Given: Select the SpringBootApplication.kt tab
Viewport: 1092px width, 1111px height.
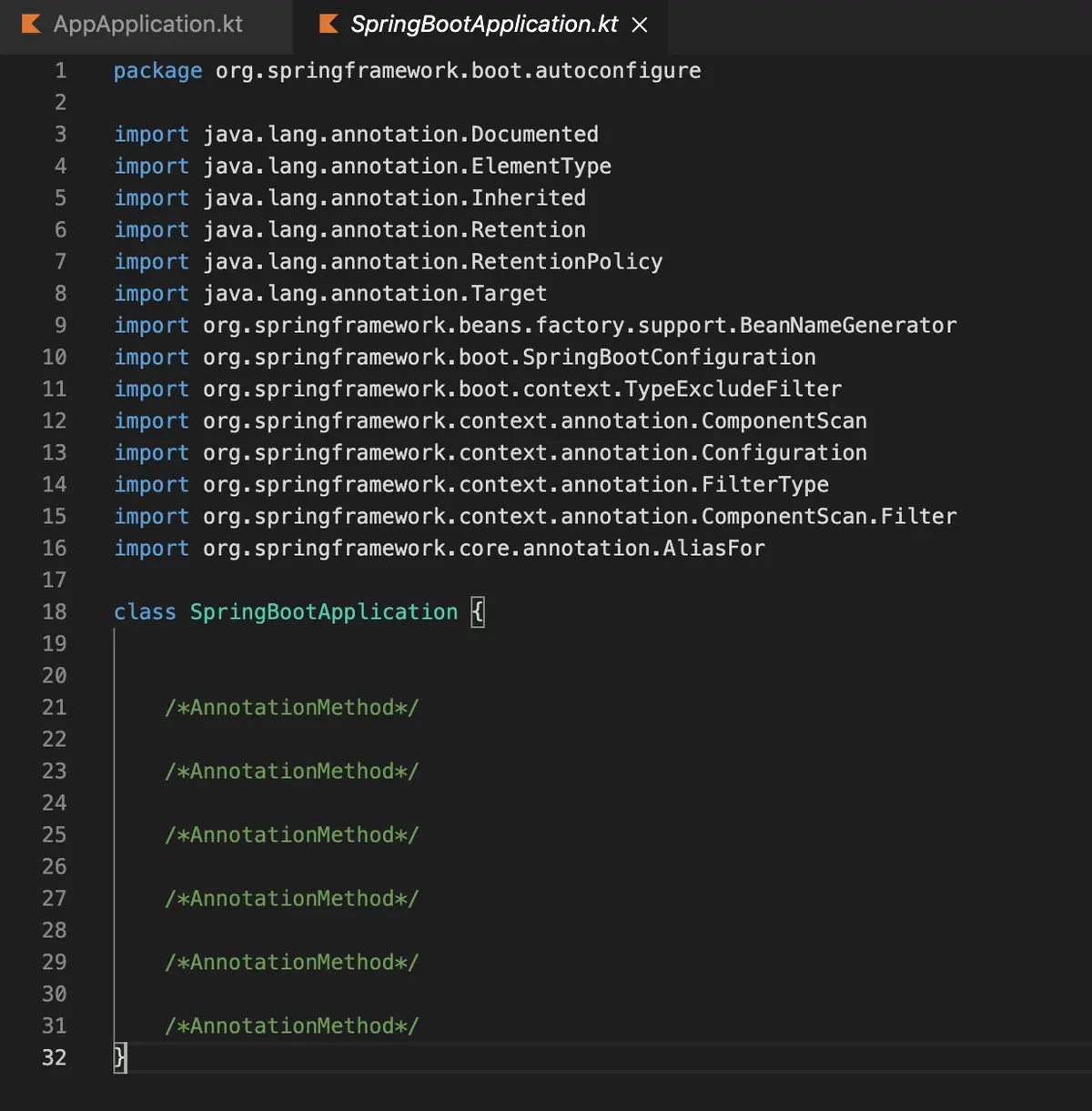Looking at the screenshot, I should pos(483,25).
